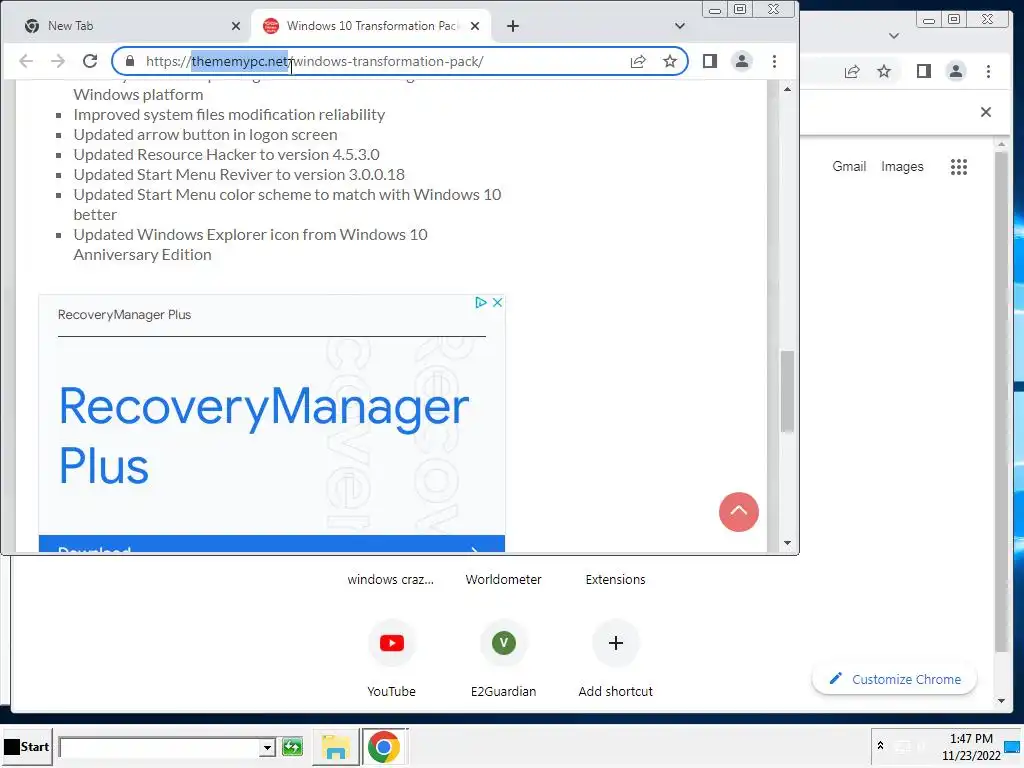Image resolution: width=1024 pixels, height=768 pixels.
Task: Open Gmail link in background new tab page
Action: tap(849, 167)
